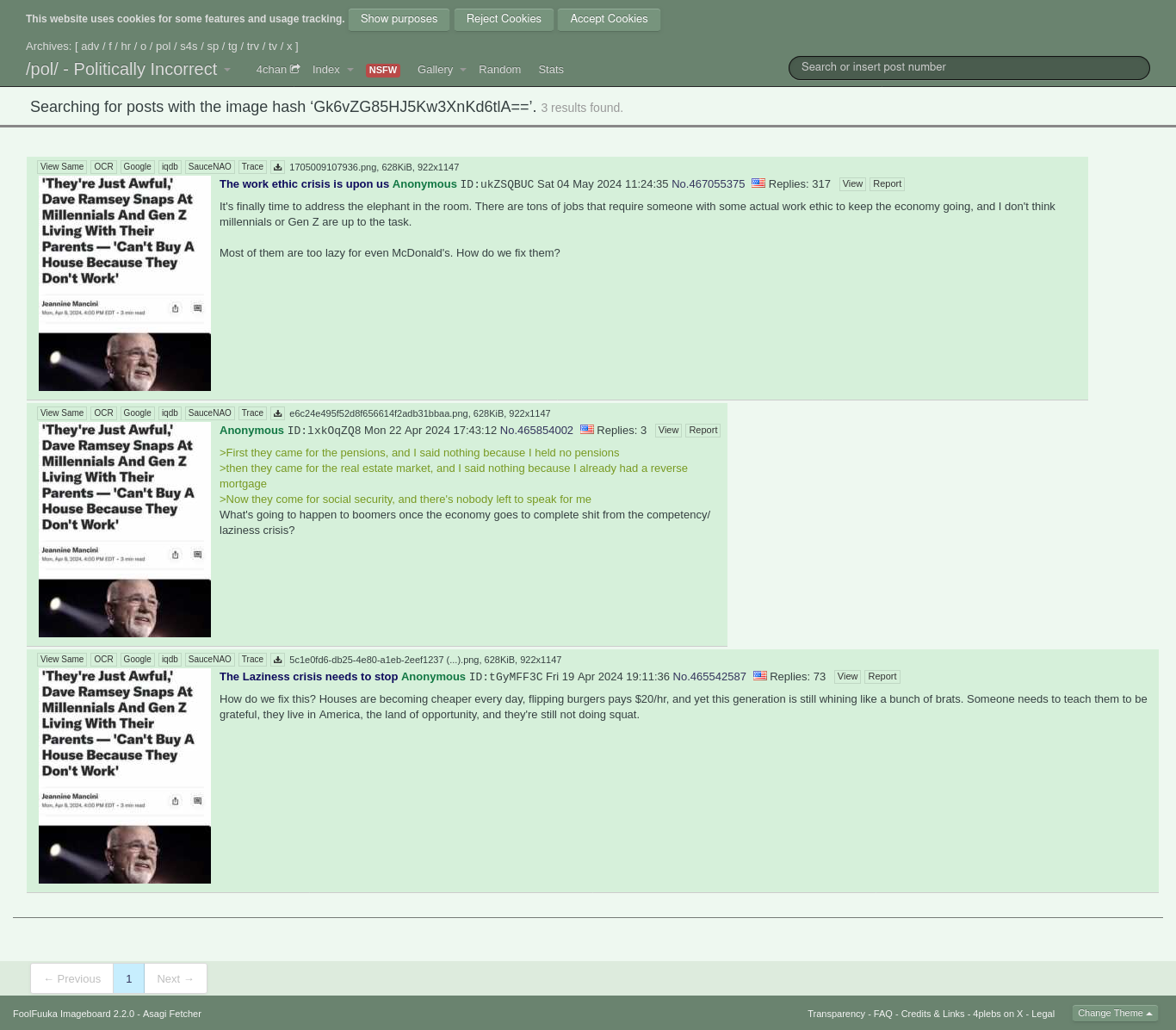Open the s4s archive link

point(189,47)
